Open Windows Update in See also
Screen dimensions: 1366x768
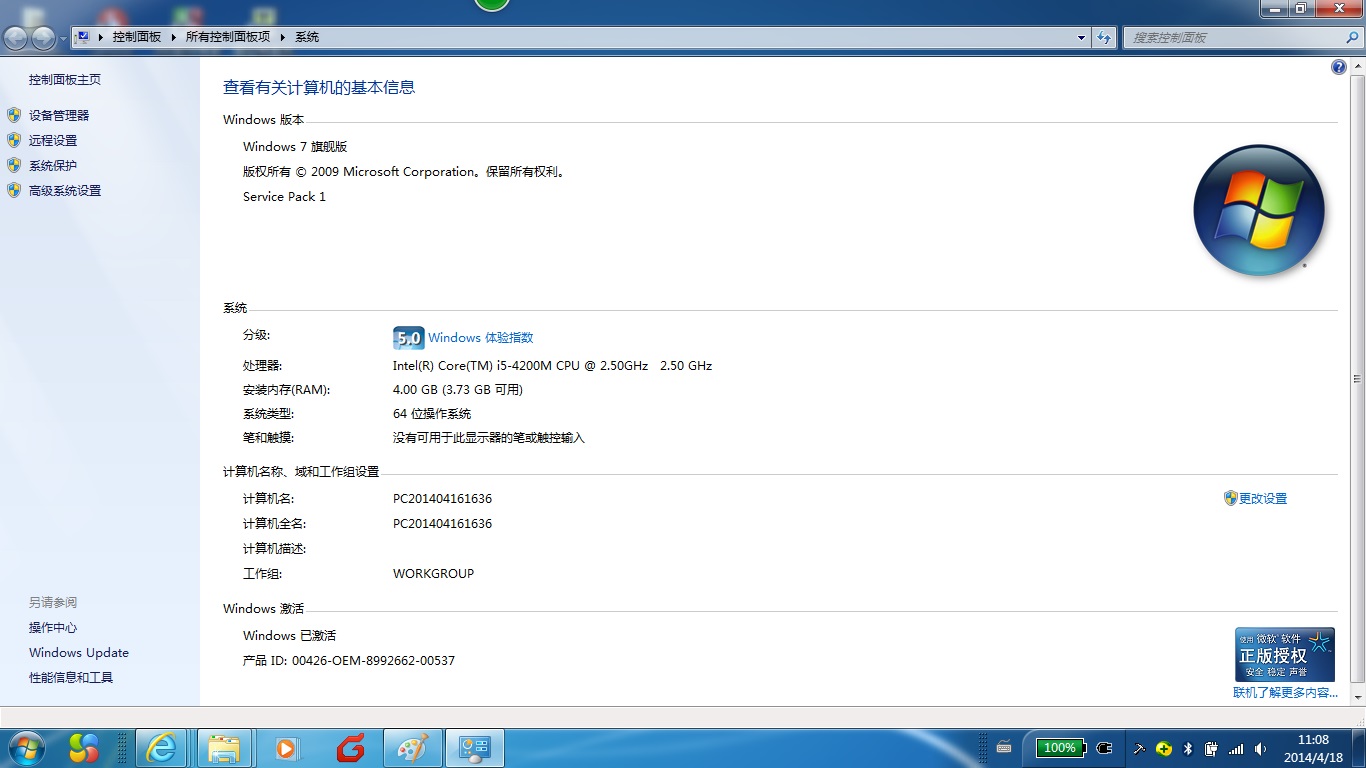pos(79,652)
